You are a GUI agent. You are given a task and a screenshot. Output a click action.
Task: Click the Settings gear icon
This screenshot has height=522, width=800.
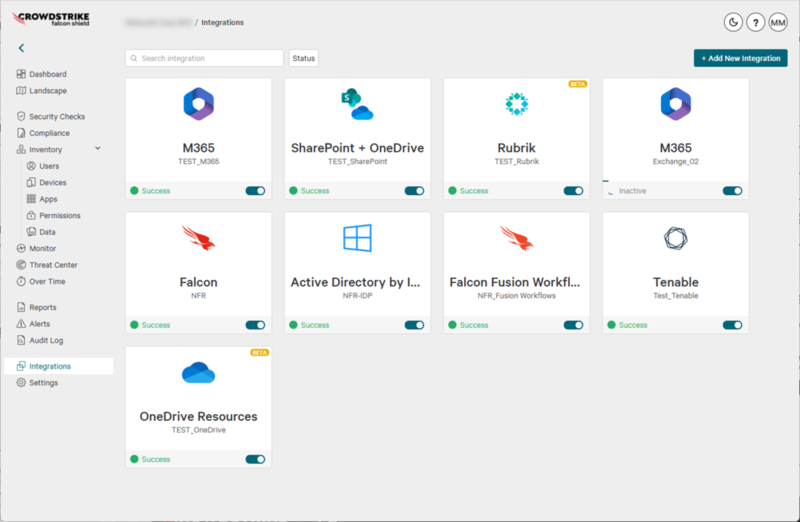click(21, 383)
